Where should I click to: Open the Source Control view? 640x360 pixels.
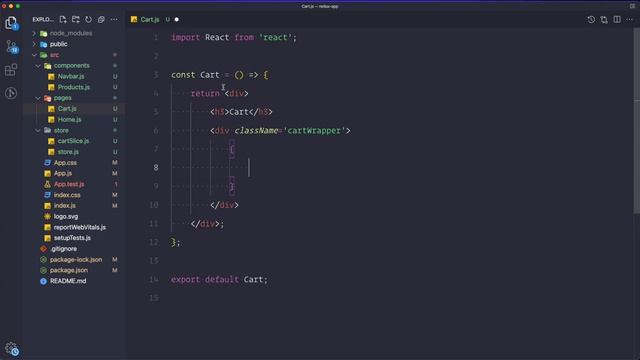11,47
